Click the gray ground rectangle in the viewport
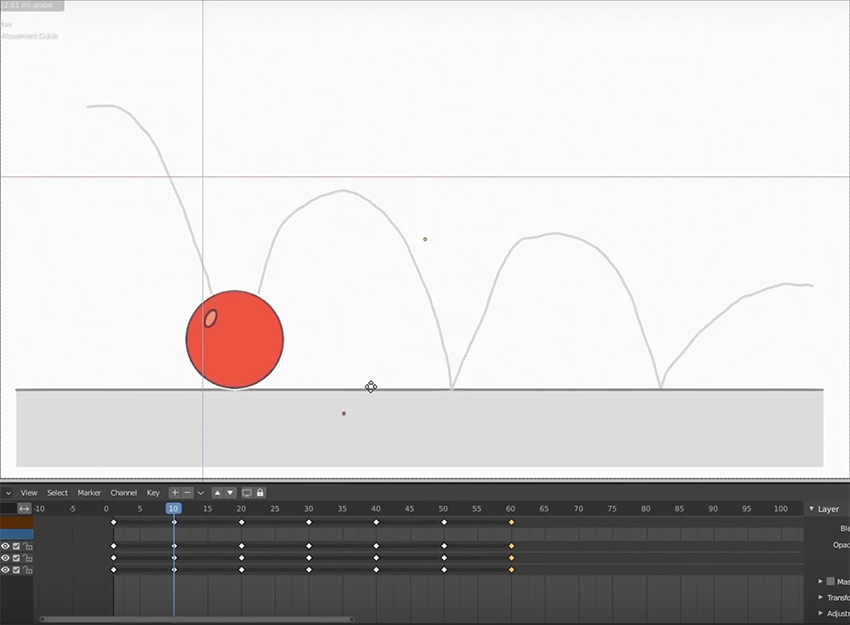This screenshot has height=625, width=850. click(420, 428)
